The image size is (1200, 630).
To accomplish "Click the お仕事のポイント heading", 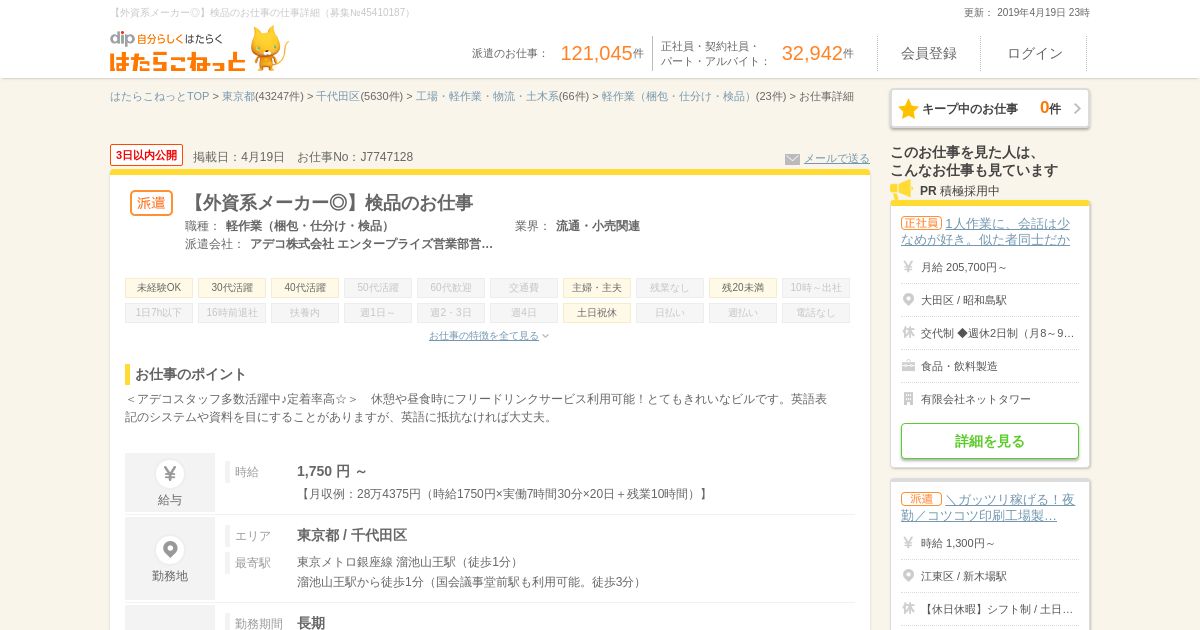I will [190, 374].
